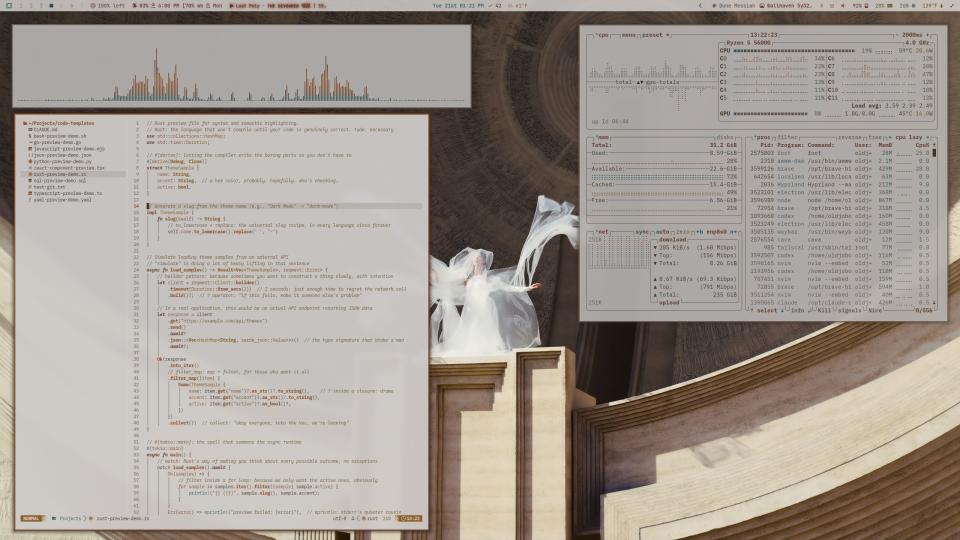This screenshot has height=540, width=960.
Task: Increase update interval with plus beside 2000ms
Action: point(928,35)
